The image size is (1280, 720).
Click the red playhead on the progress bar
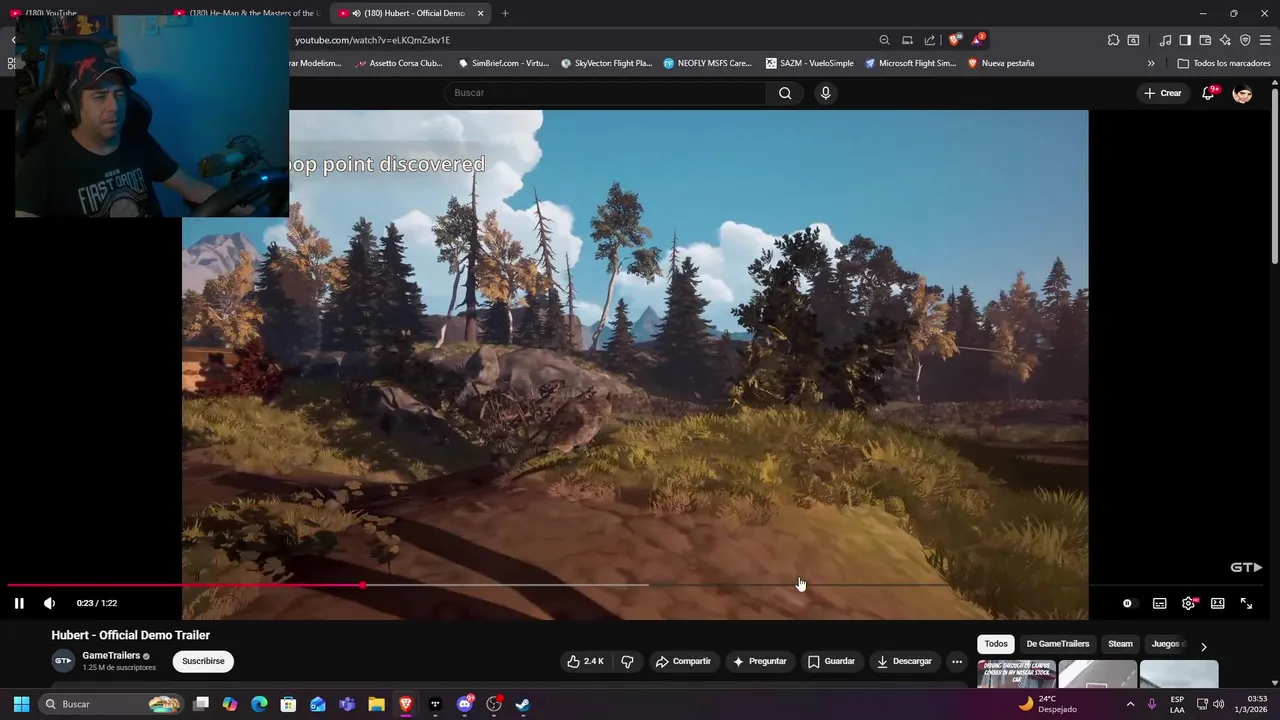pos(362,585)
